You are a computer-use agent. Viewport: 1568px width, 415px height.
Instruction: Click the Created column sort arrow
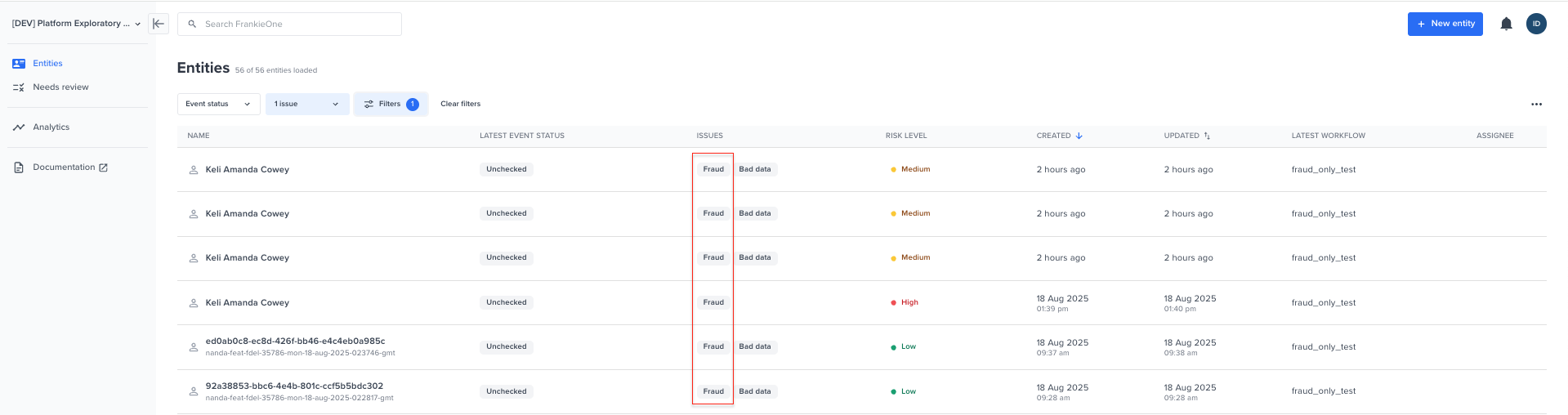[x=1079, y=136]
